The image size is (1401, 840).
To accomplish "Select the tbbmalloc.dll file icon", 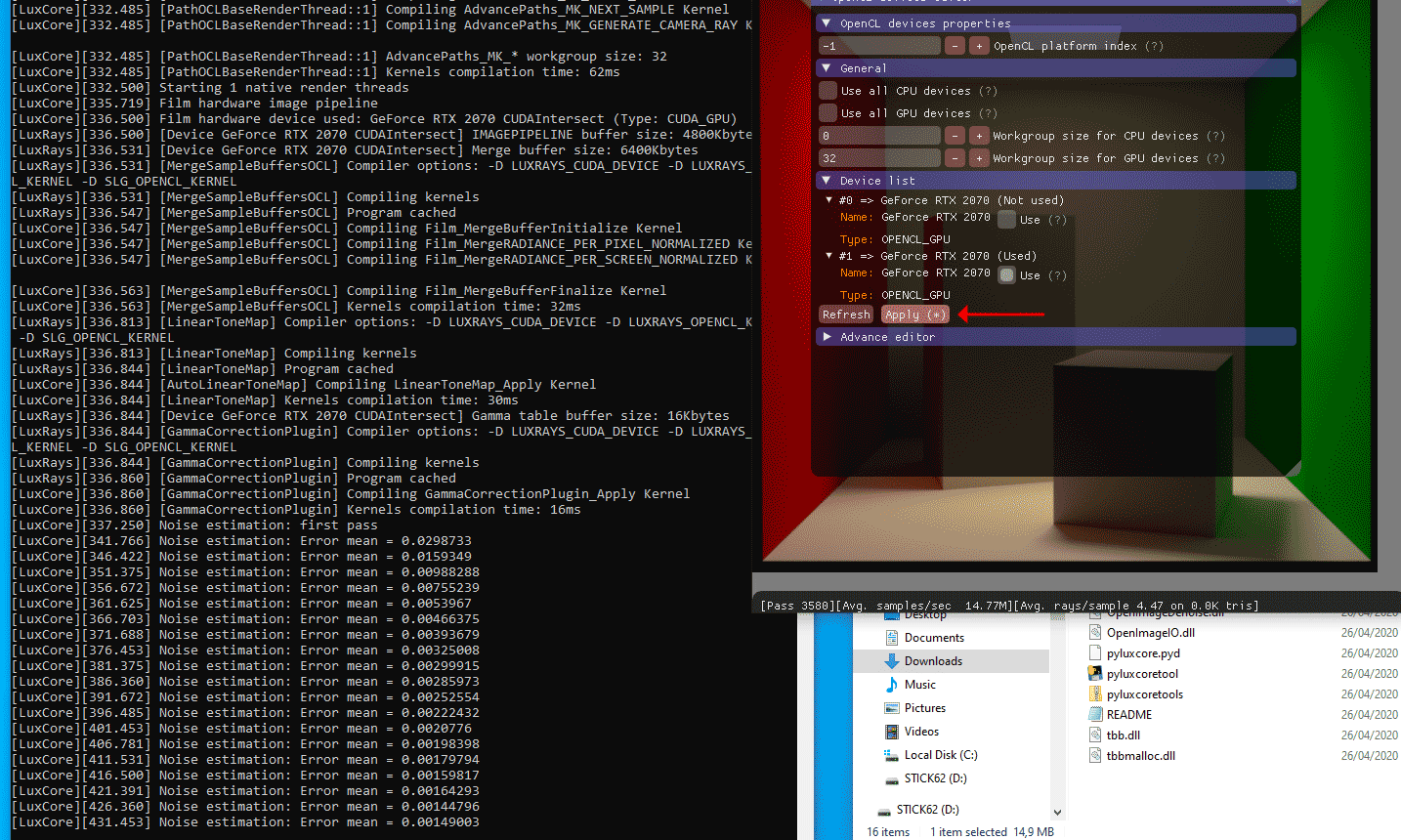I will click(x=1095, y=756).
